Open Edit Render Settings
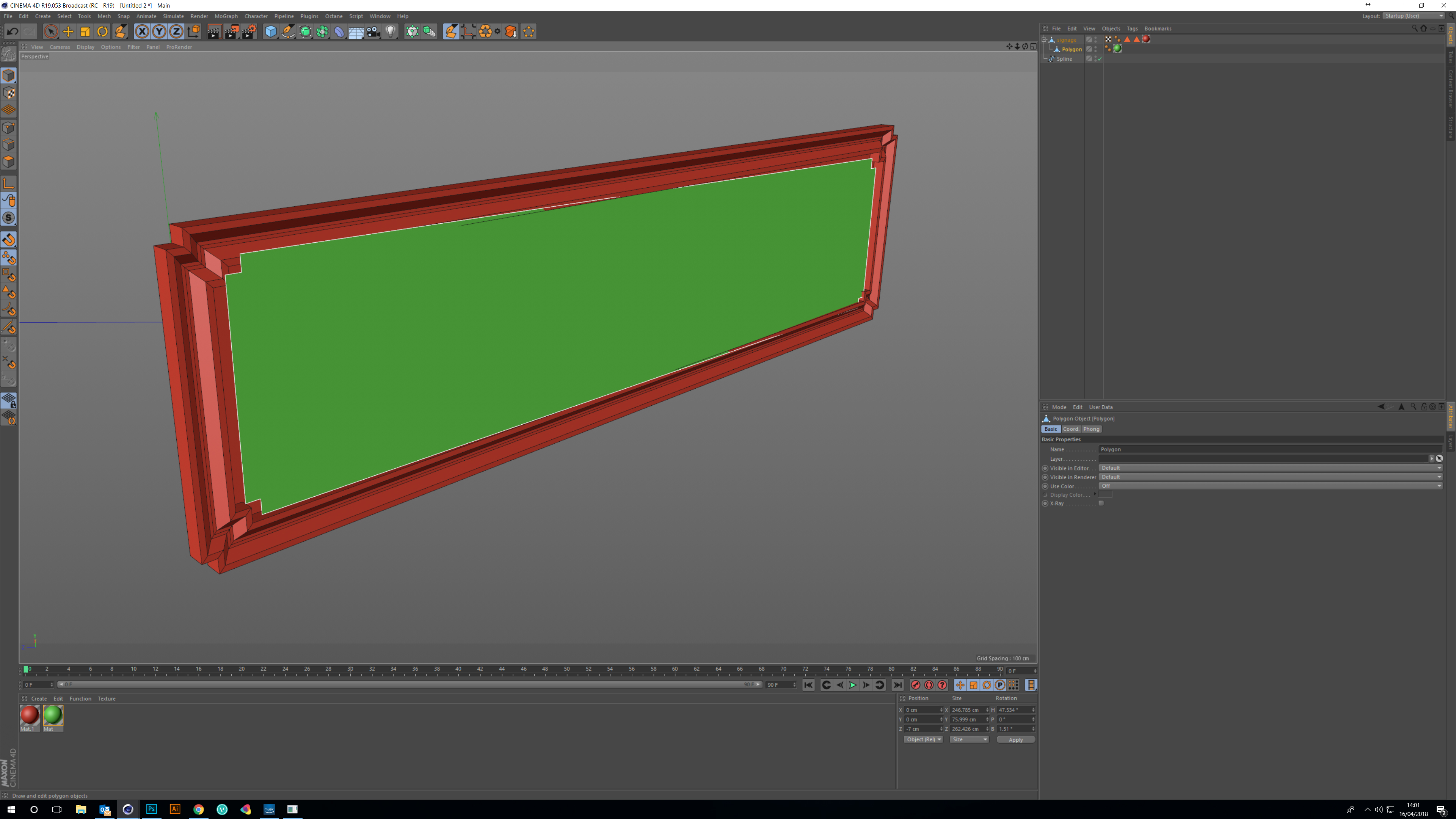The image size is (1456, 819). coord(249,31)
